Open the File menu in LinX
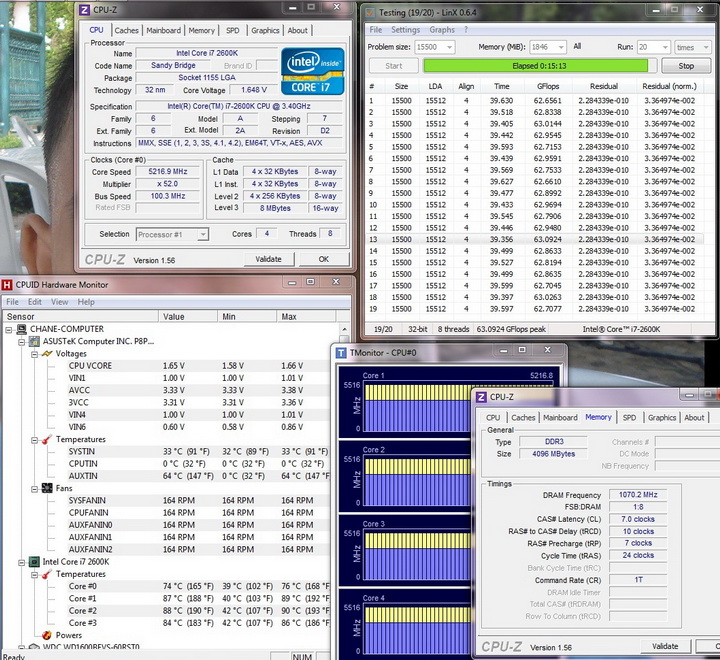This screenshot has height=660, width=720. (376, 29)
